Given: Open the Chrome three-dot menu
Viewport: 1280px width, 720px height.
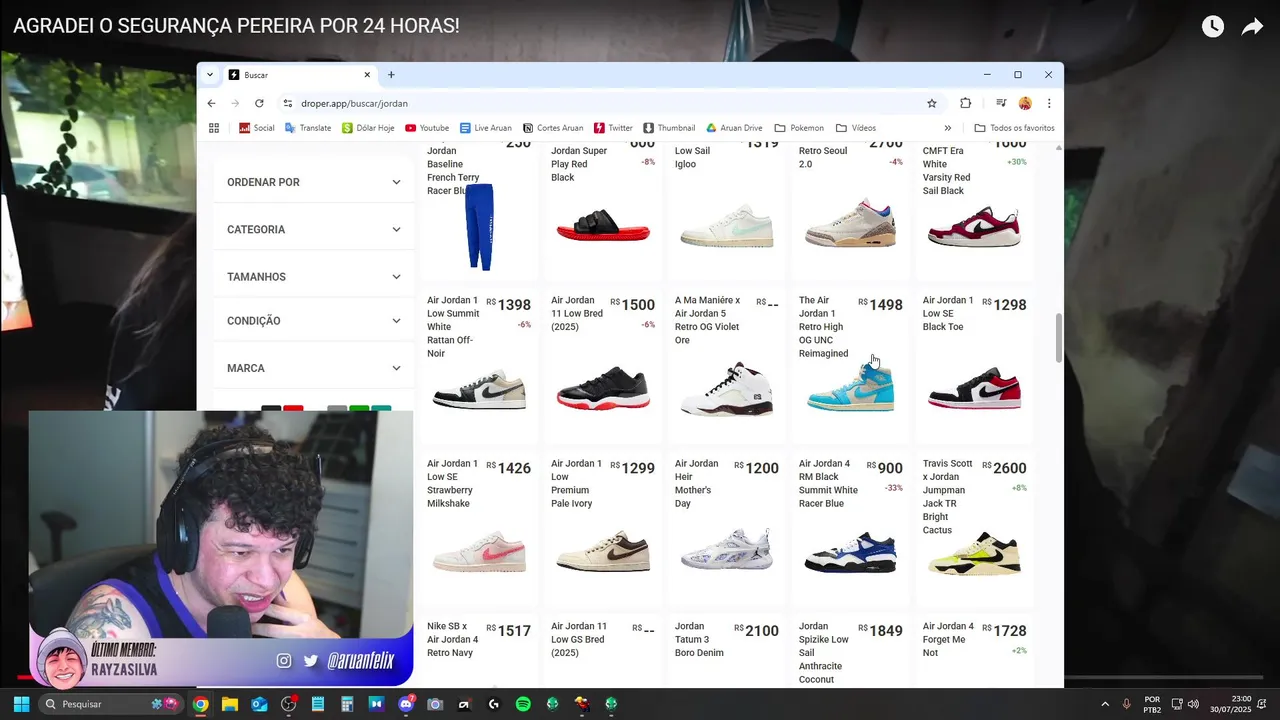Looking at the screenshot, I should coord(1049,103).
